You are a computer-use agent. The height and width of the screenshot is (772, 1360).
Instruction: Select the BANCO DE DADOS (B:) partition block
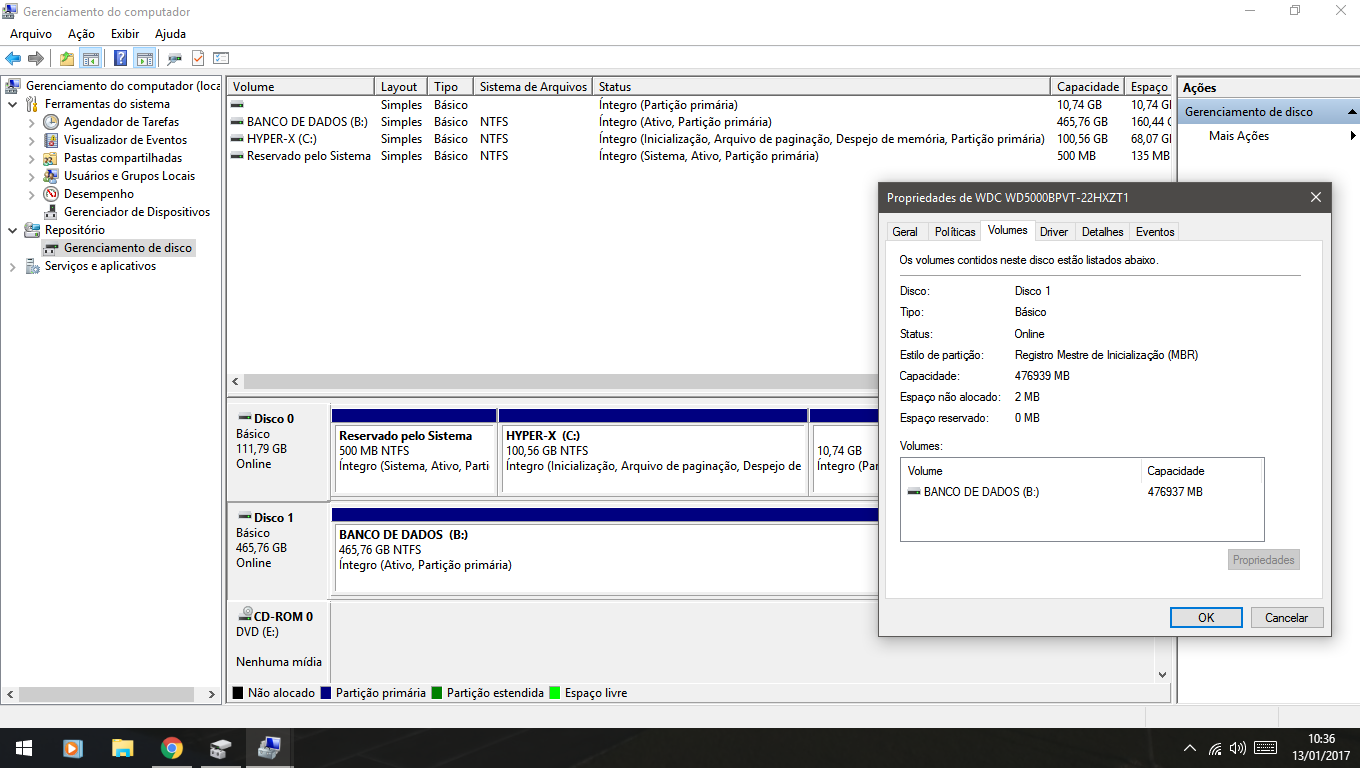pyautogui.click(x=605, y=550)
